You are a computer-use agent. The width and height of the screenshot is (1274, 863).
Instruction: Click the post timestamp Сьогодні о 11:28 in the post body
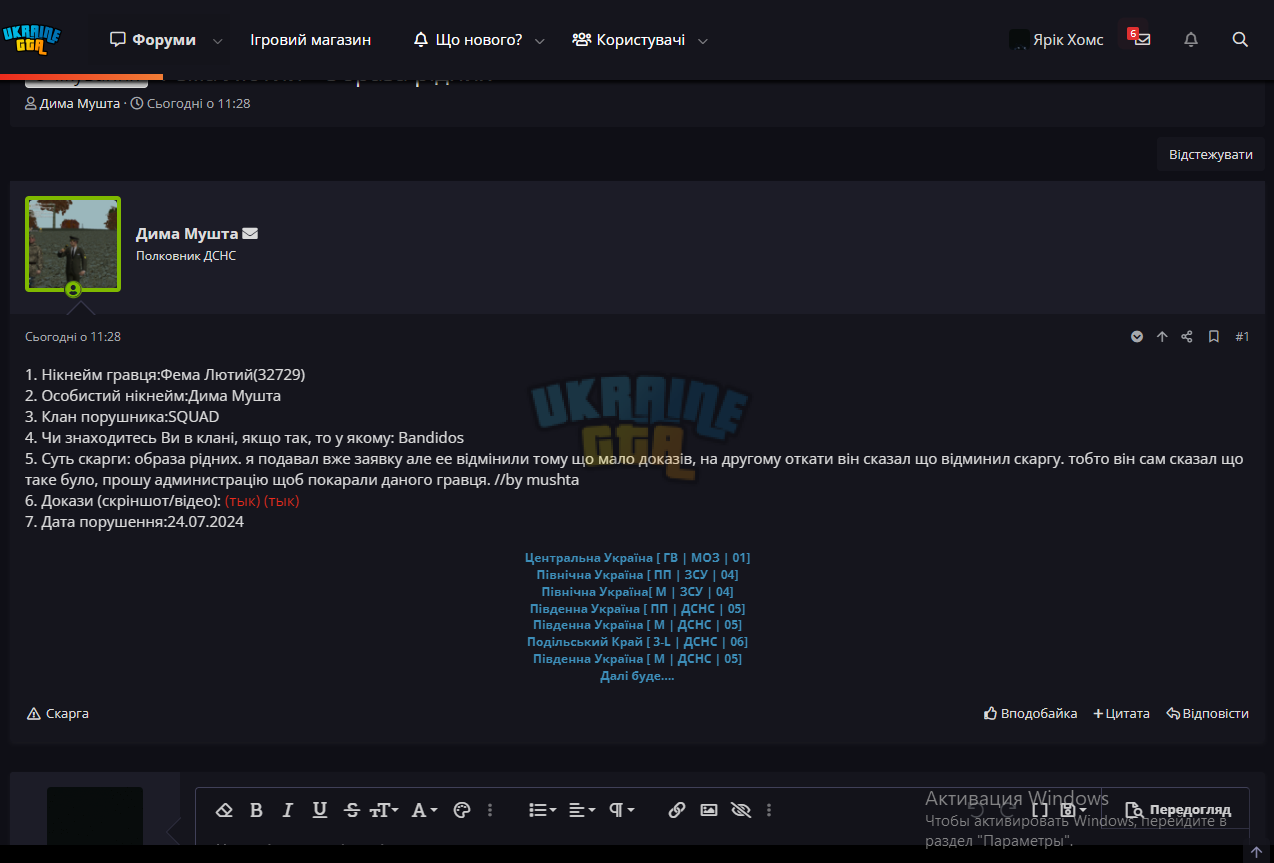(73, 337)
